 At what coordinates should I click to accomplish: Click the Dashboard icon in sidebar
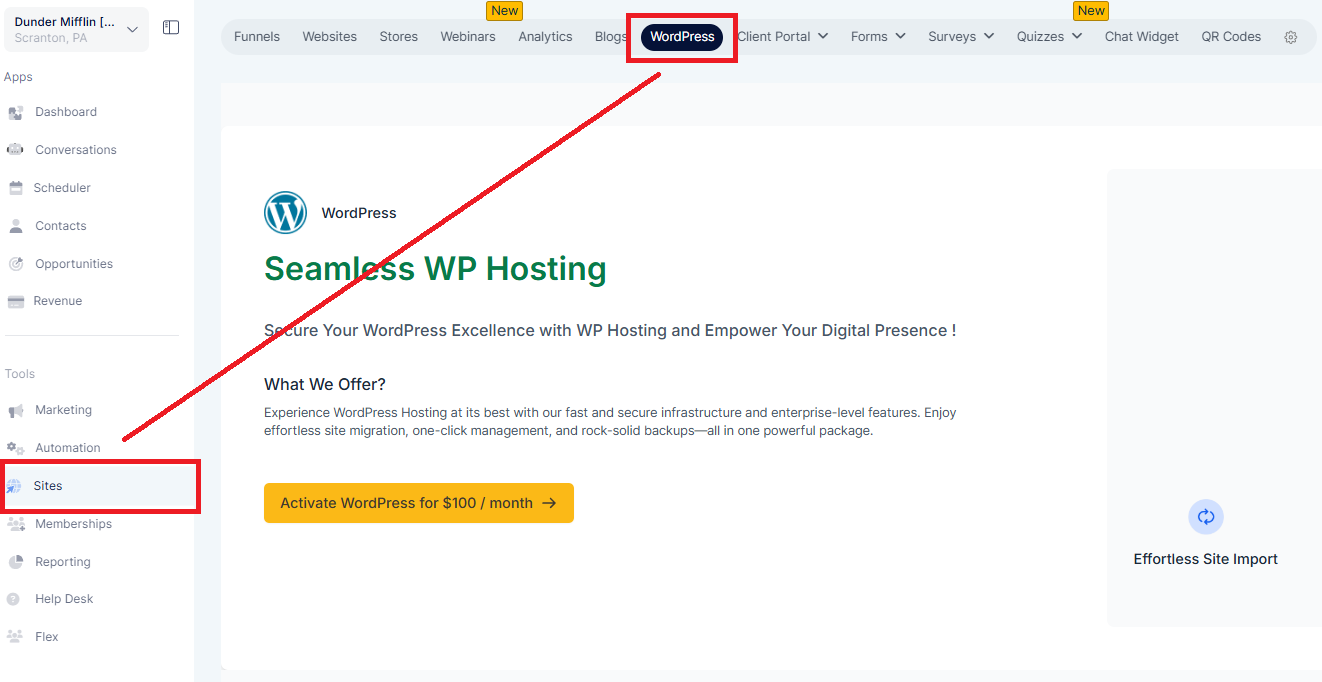(15, 112)
